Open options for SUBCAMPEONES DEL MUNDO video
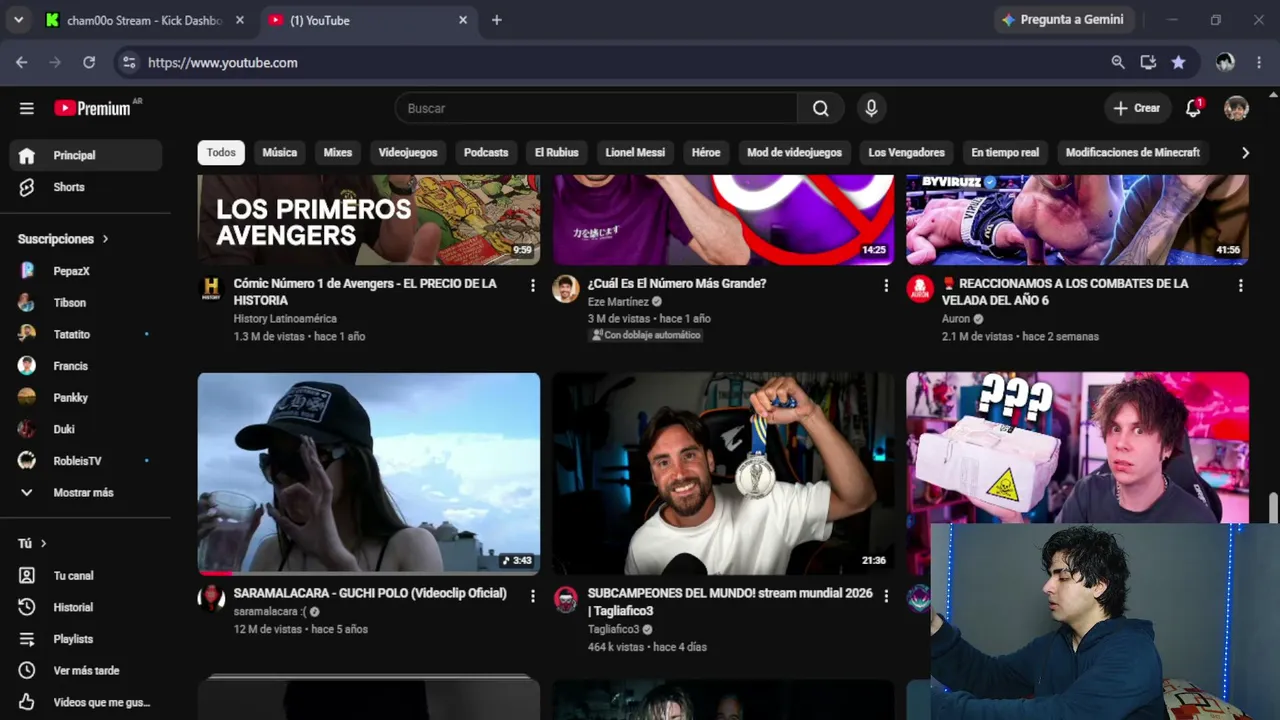This screenshot has height=720, width=1280. [886, 595]
